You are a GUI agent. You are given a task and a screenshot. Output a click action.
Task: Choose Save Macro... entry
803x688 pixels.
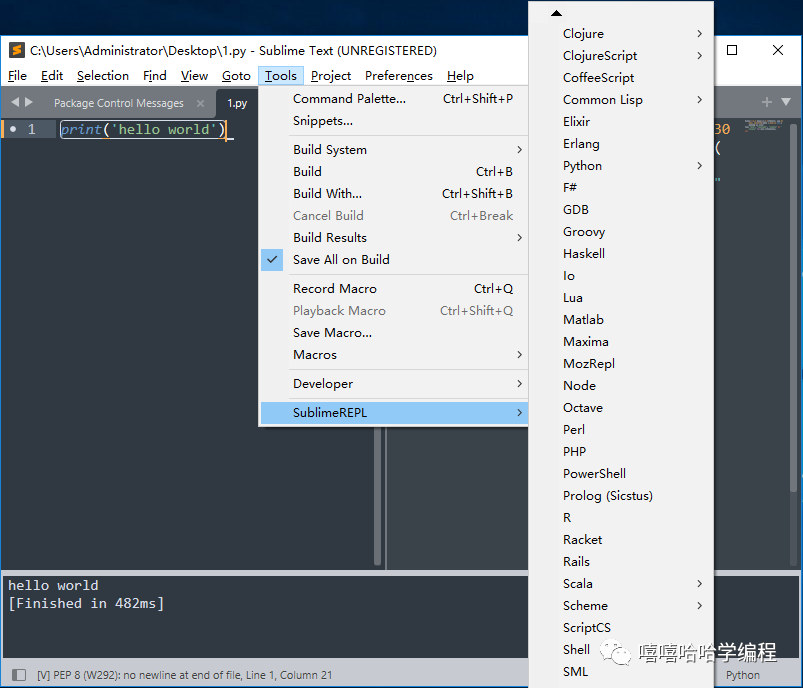coord(394,332)
